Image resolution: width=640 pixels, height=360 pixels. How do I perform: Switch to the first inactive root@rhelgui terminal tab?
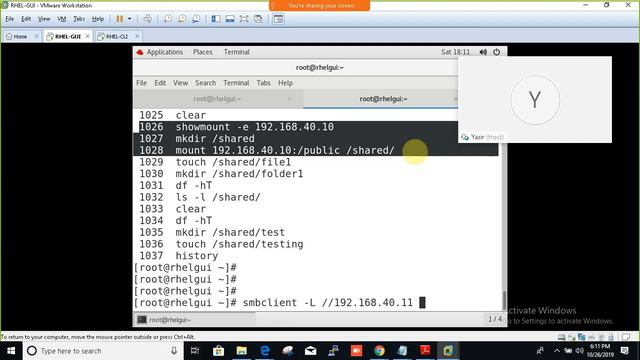[x=218, y=99]
